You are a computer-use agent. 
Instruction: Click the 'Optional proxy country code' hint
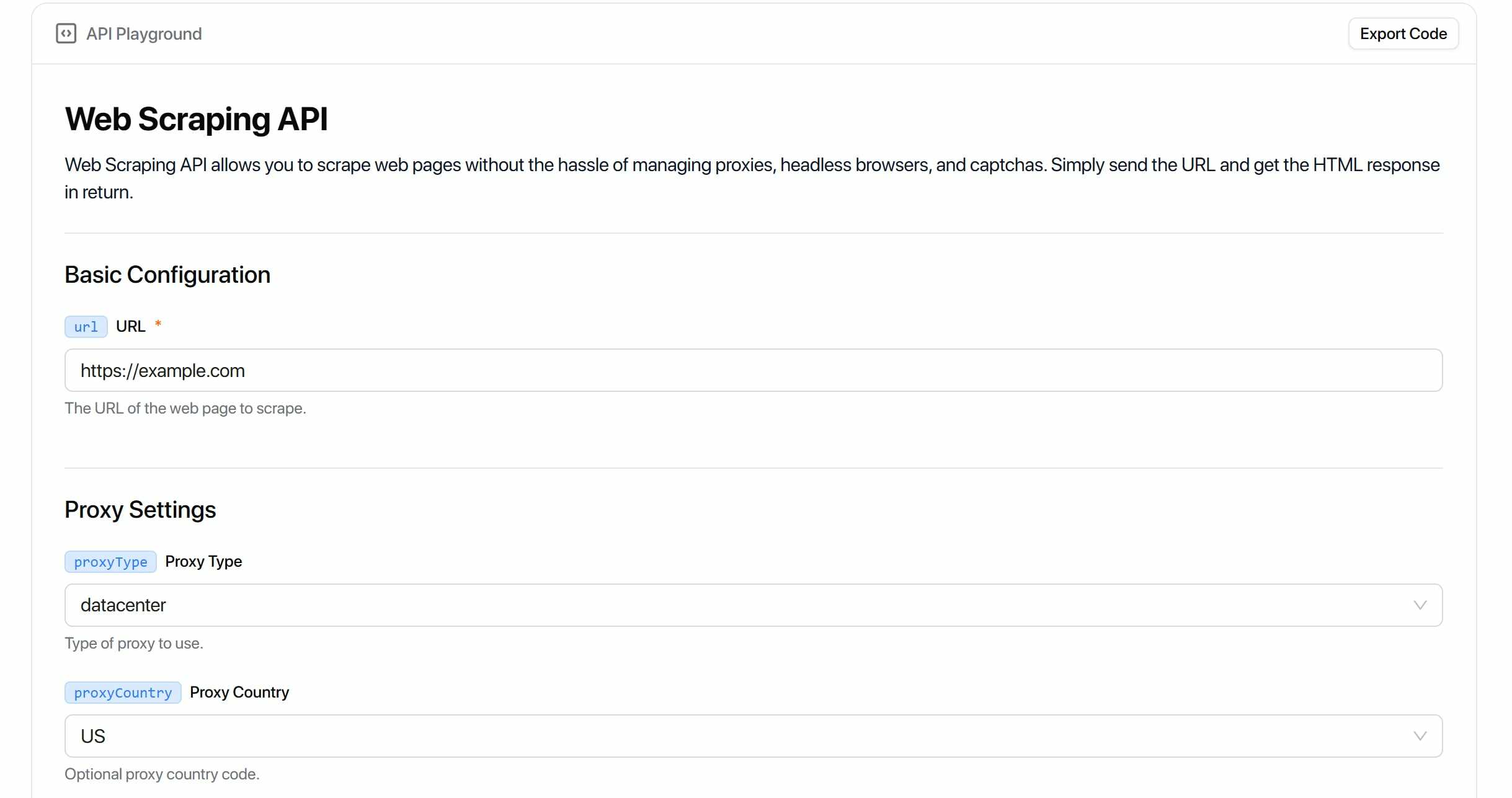[162, 774]
